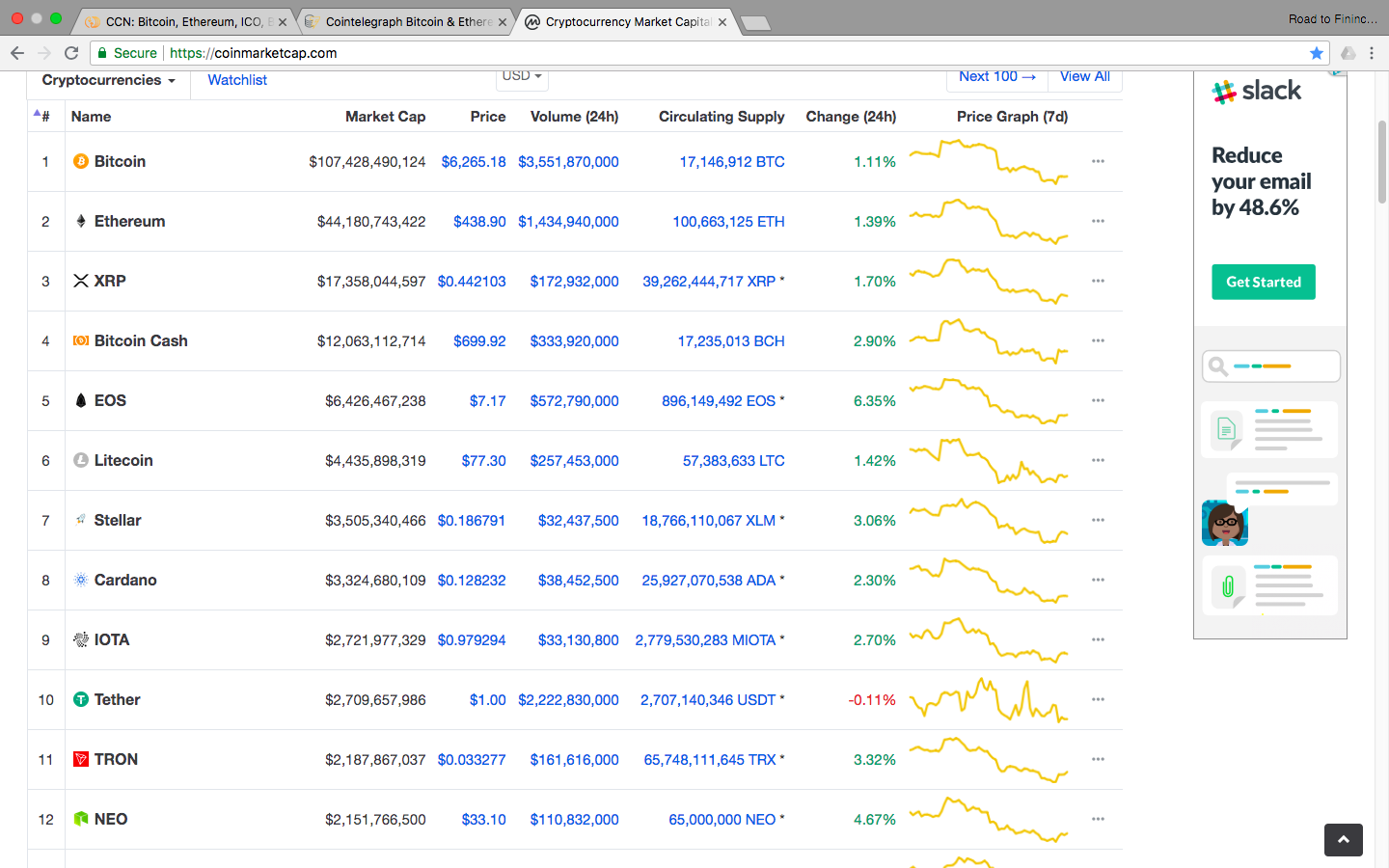
Task: Open more options menu for Bitcoin row
Action: (x=1098, y=161)
